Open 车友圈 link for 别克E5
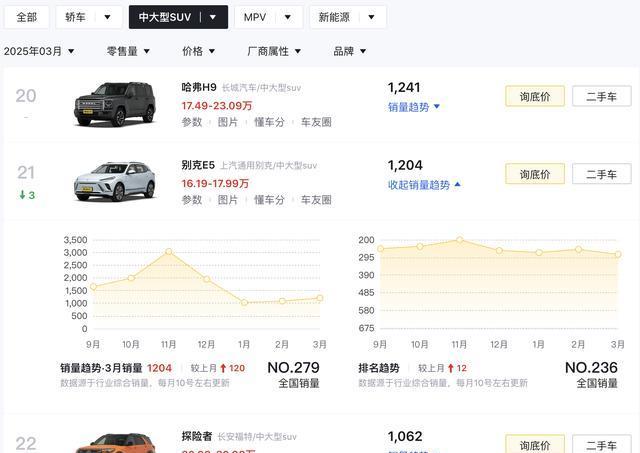640x453 pixels. (316, 200)
